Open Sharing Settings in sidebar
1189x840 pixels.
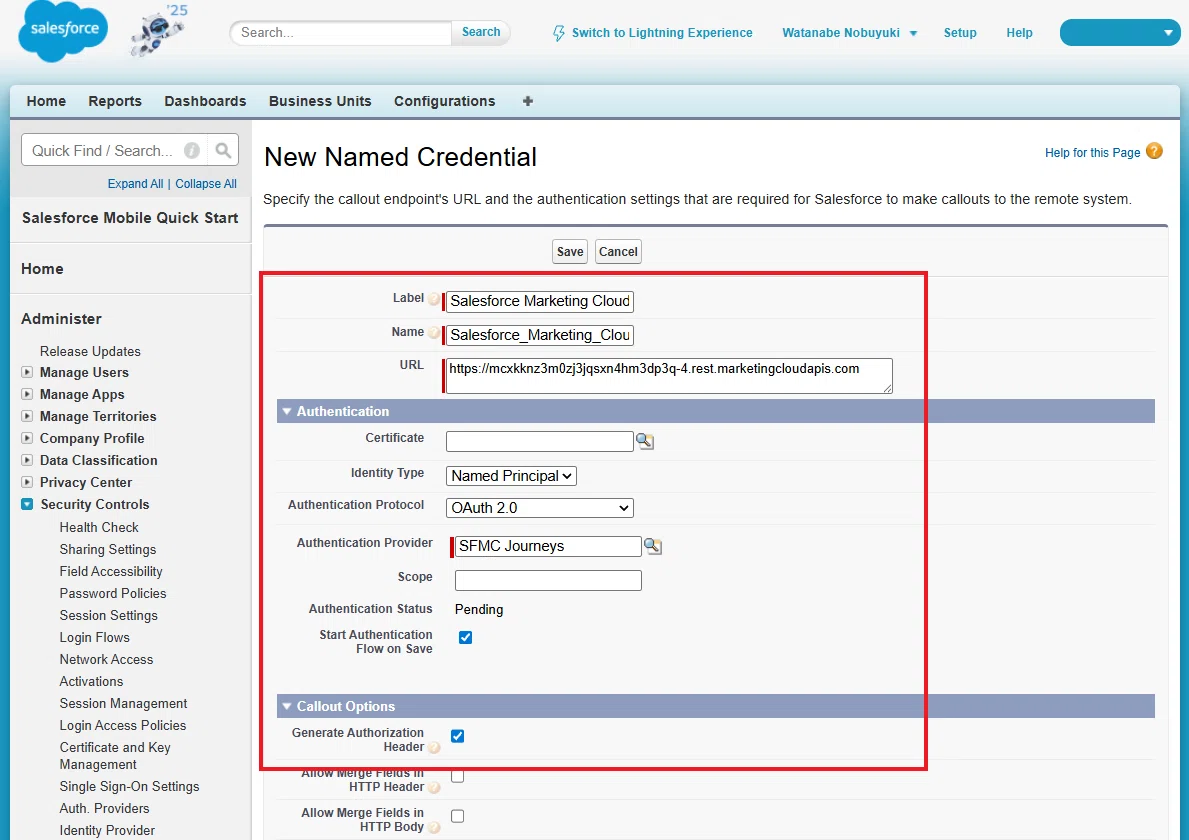point(108,549)
